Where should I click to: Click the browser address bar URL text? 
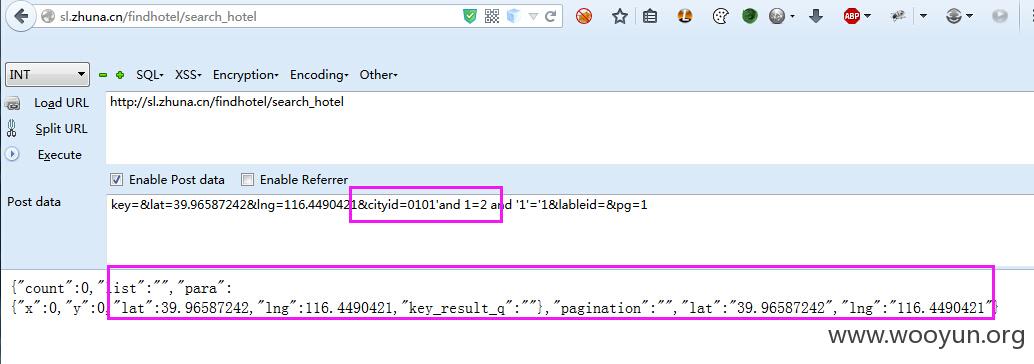(x=157, y=17)
